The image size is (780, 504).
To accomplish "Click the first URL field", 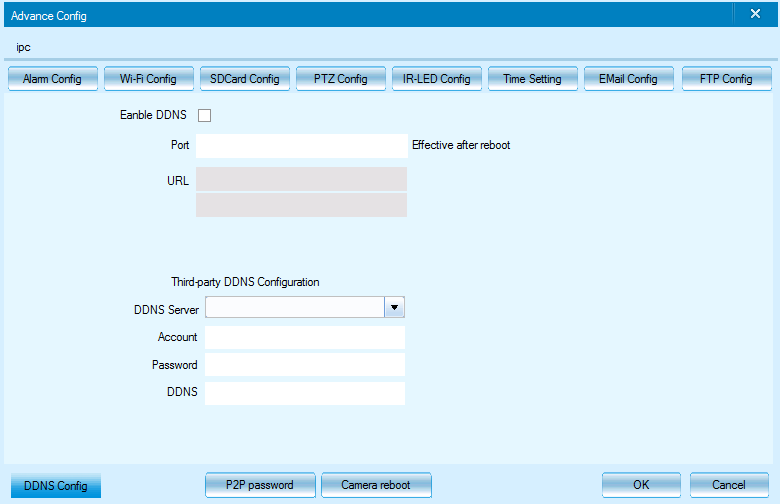I will point(301,179).
